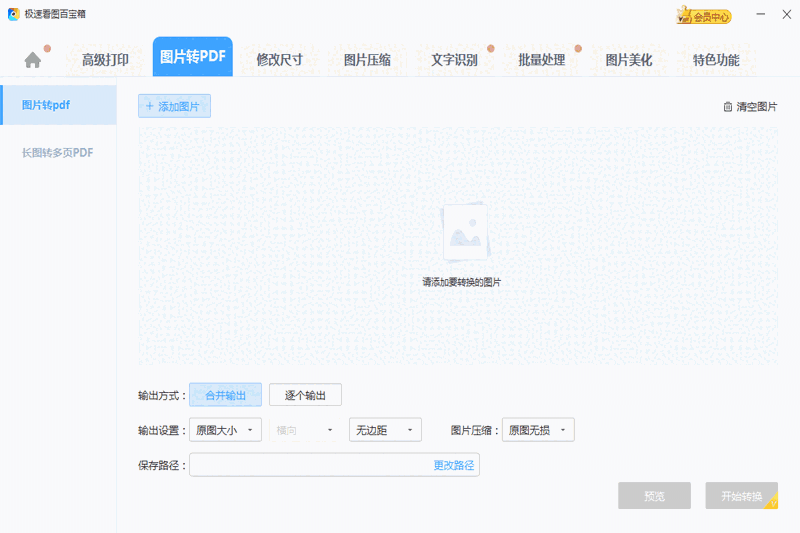Click the 保存路径 input field
This screenshot has width=800, height=533.
pyautogui.click(x=334, y=465)
